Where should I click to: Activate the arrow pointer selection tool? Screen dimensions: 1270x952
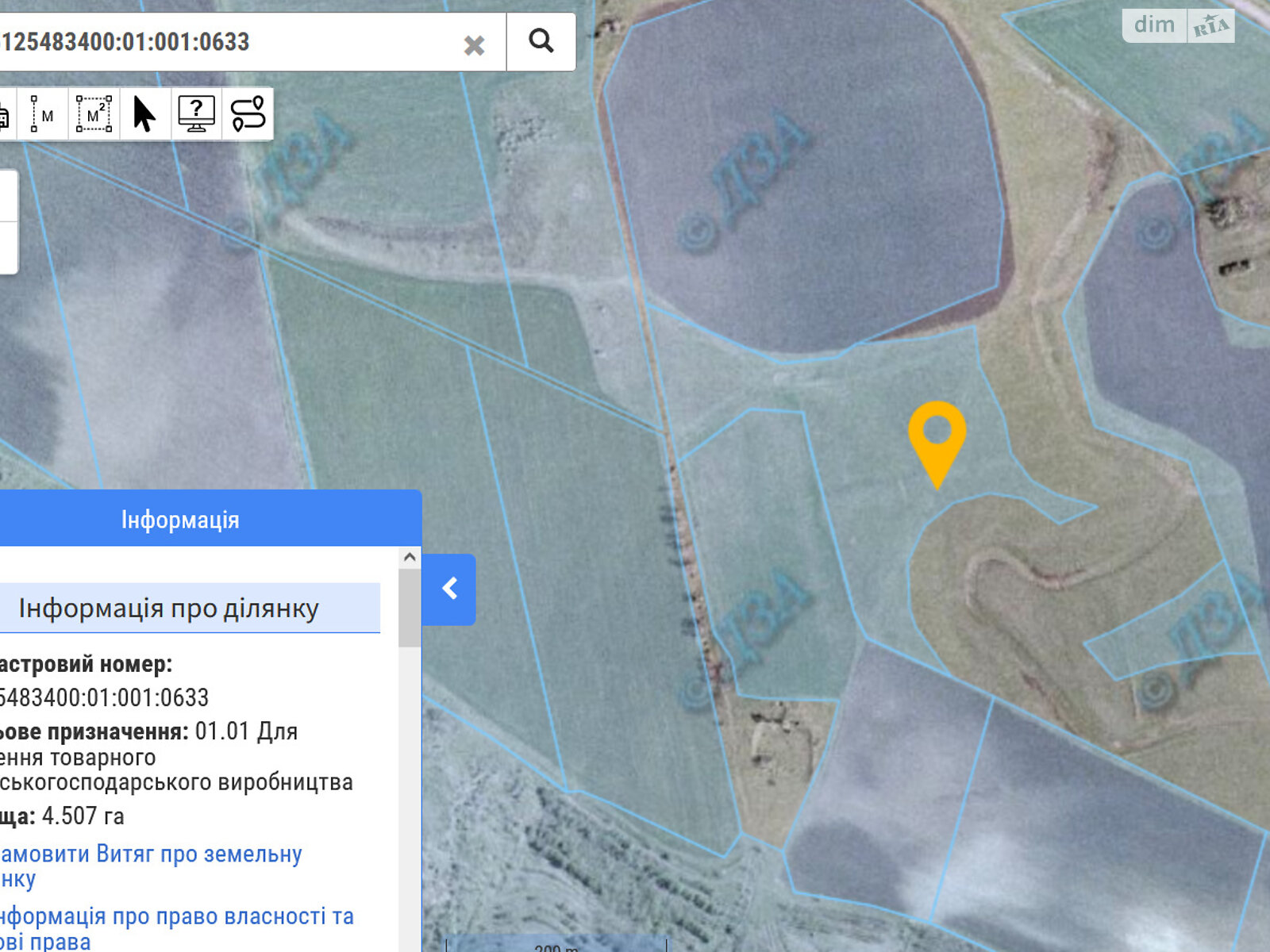pyautogui.click(x=144, y=114)
